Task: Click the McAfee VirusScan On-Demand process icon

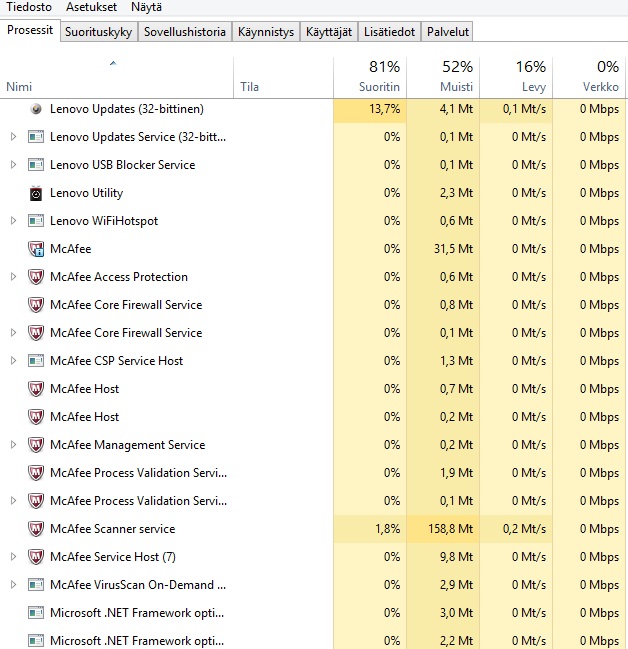Action: click(x=36, y=585)
